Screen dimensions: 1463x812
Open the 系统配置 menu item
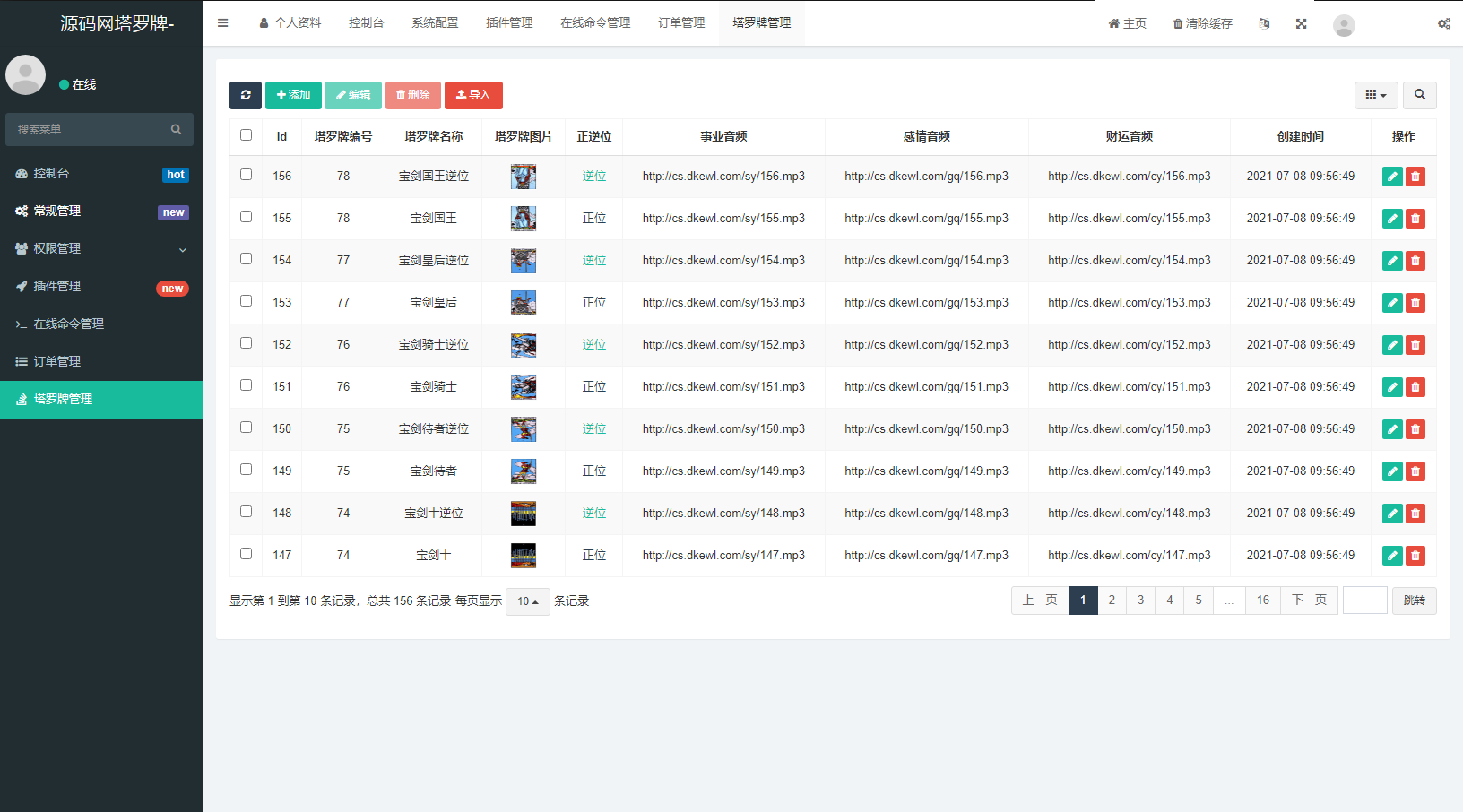(x=435, y=22)
